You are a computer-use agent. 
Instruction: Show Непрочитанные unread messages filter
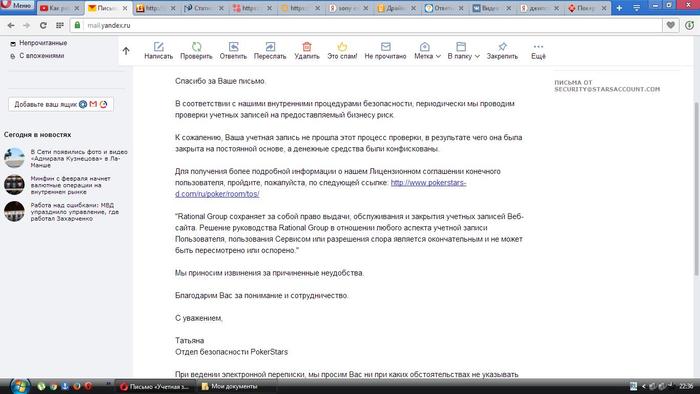(x=43, y=43)
